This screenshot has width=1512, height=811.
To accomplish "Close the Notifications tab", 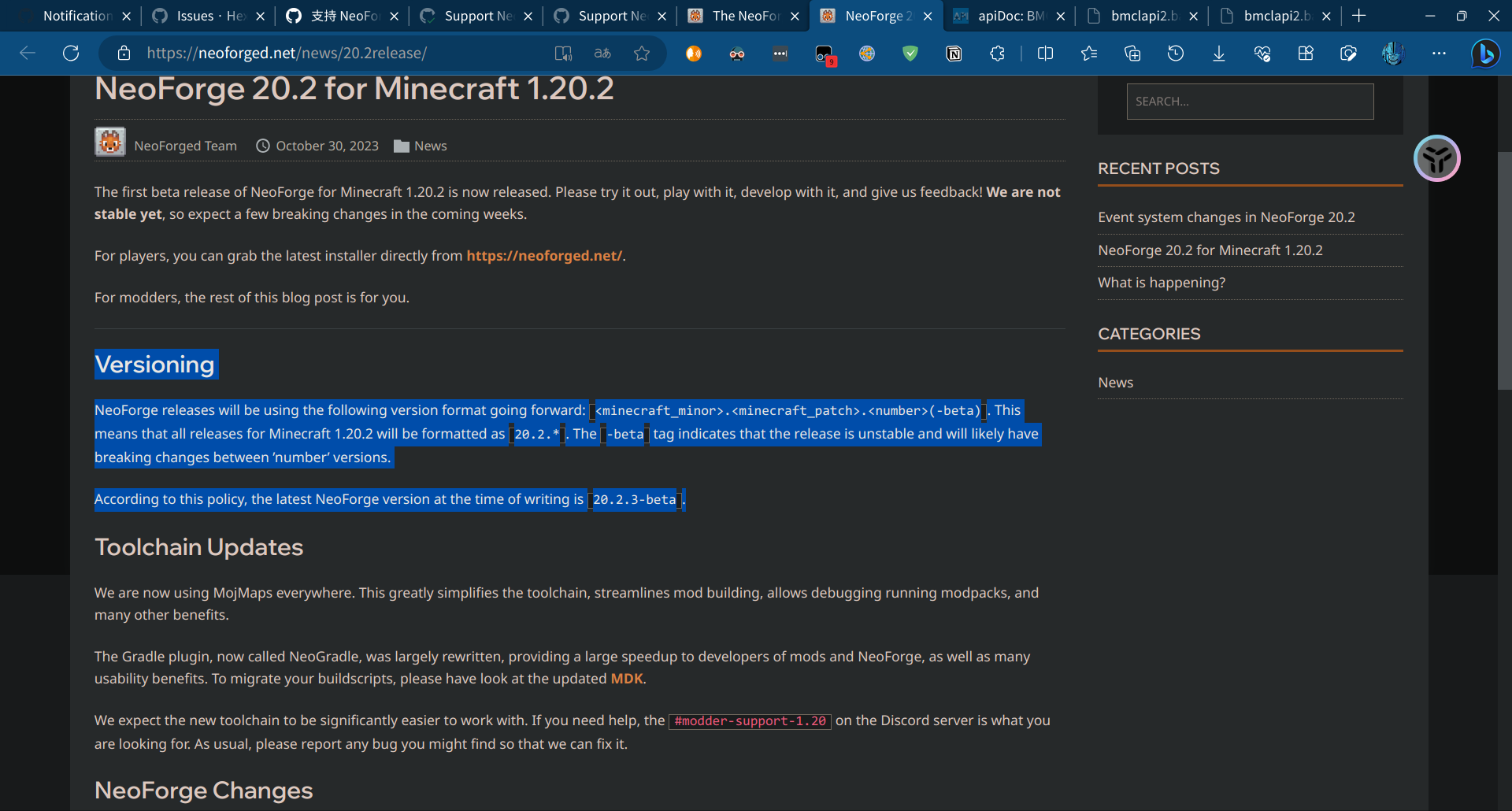I will tap(126, 16).
